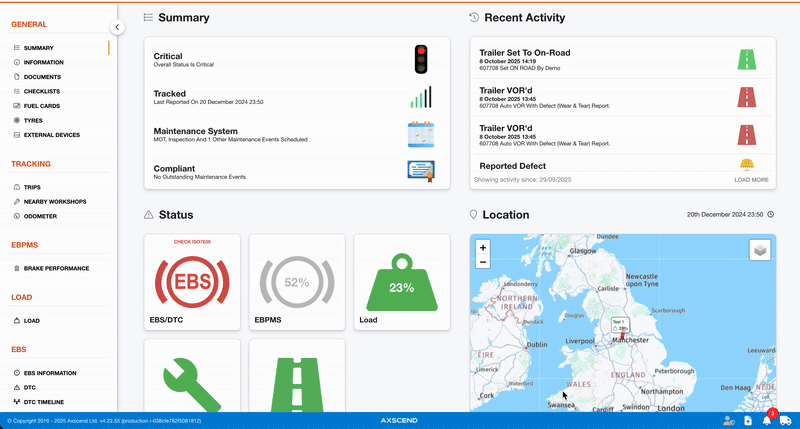The height and width of the screenshot is (429, 800).
Task: Click the add document icon in footer
Action: coord(748,421)
